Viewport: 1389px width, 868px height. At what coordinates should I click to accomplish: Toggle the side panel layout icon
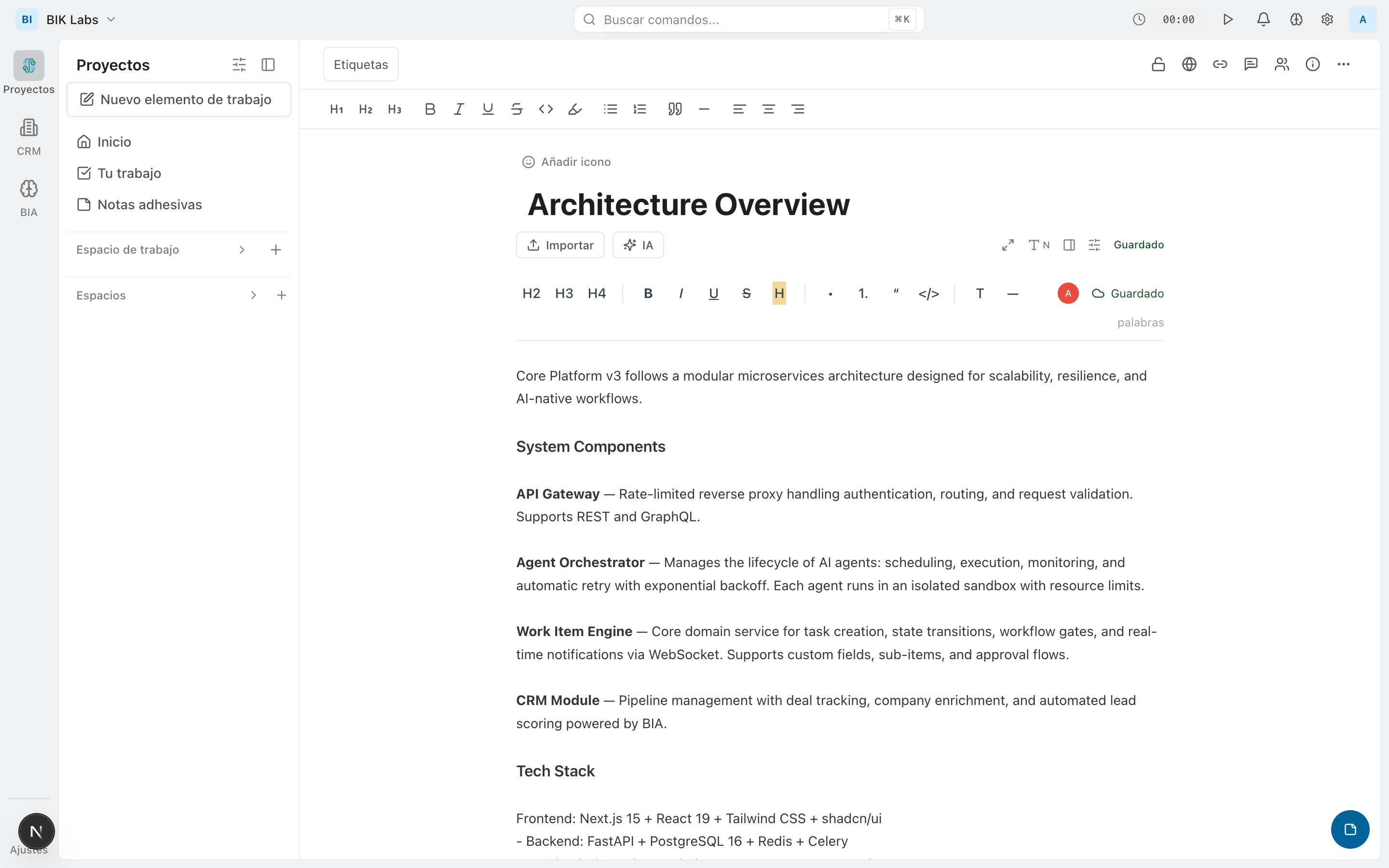1069,245
